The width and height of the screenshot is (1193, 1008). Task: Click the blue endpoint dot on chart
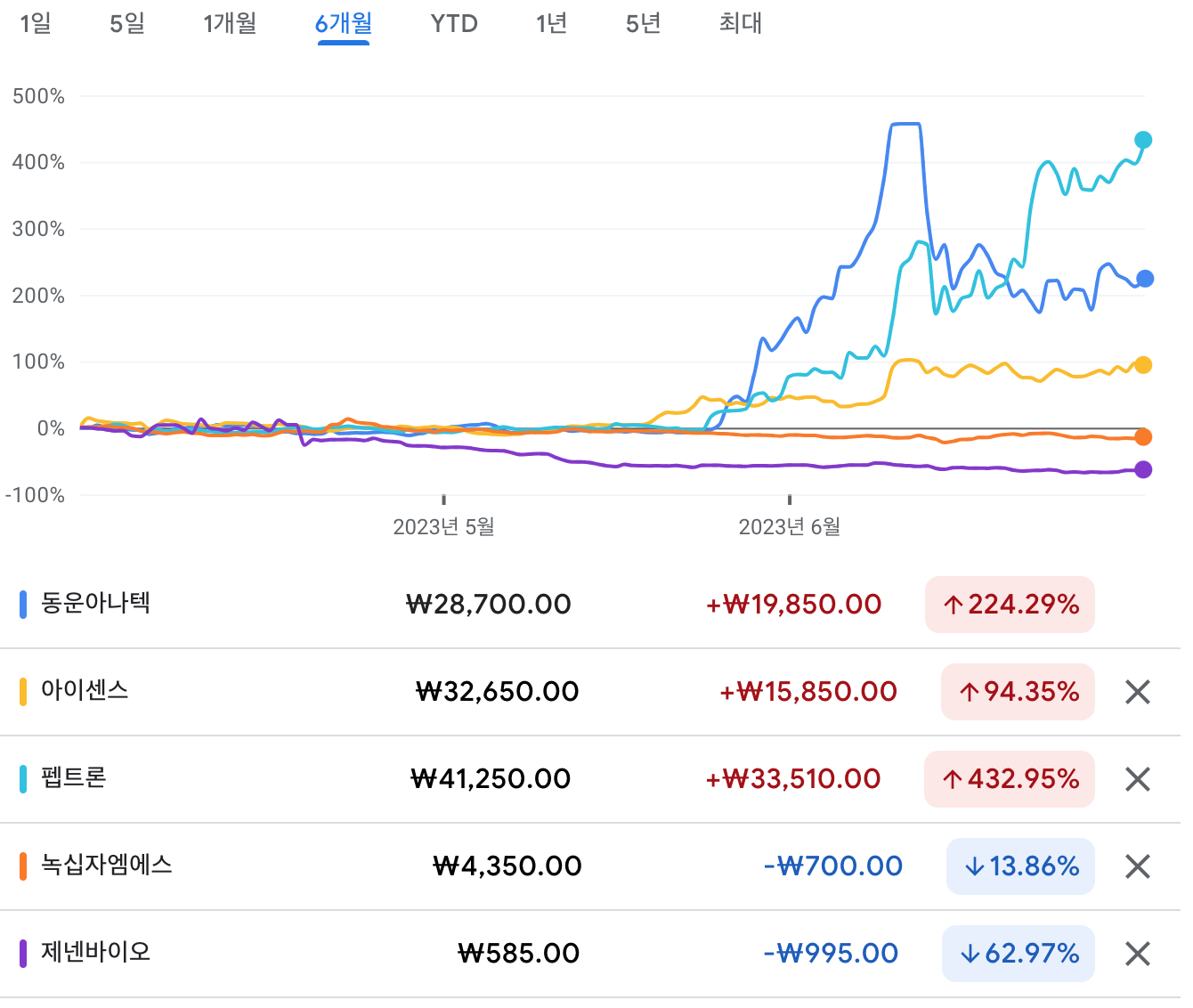[1145, 279]
